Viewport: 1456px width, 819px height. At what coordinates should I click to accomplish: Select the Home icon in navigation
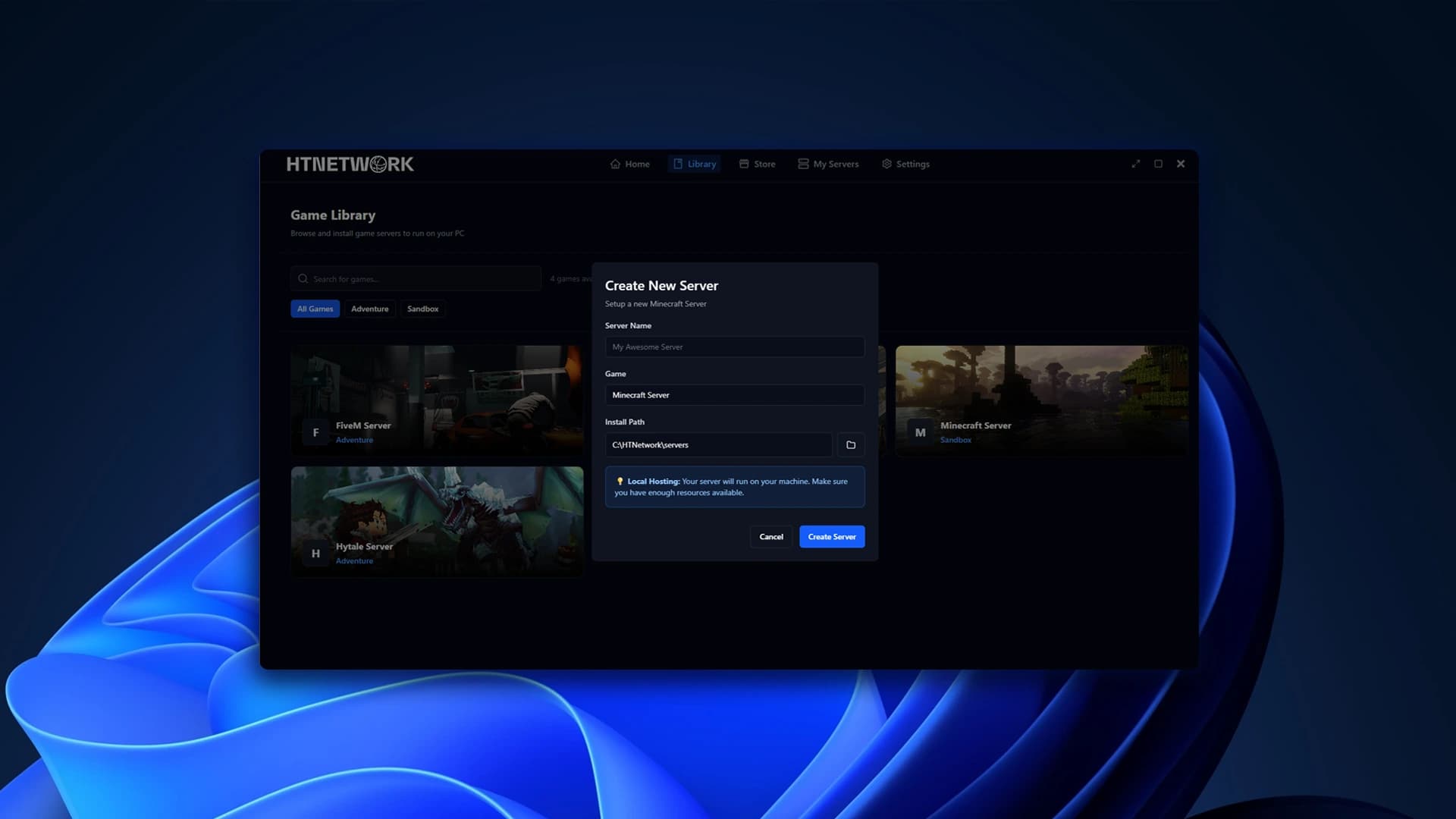click(616, 164)
